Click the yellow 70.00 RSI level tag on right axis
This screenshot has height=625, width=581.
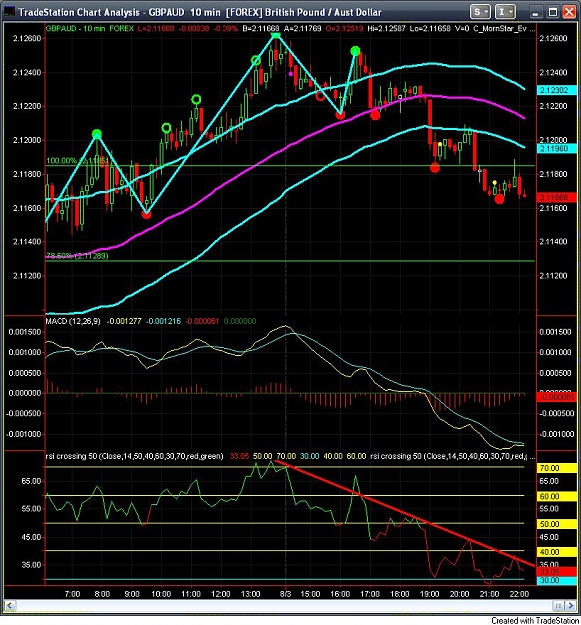556,468
